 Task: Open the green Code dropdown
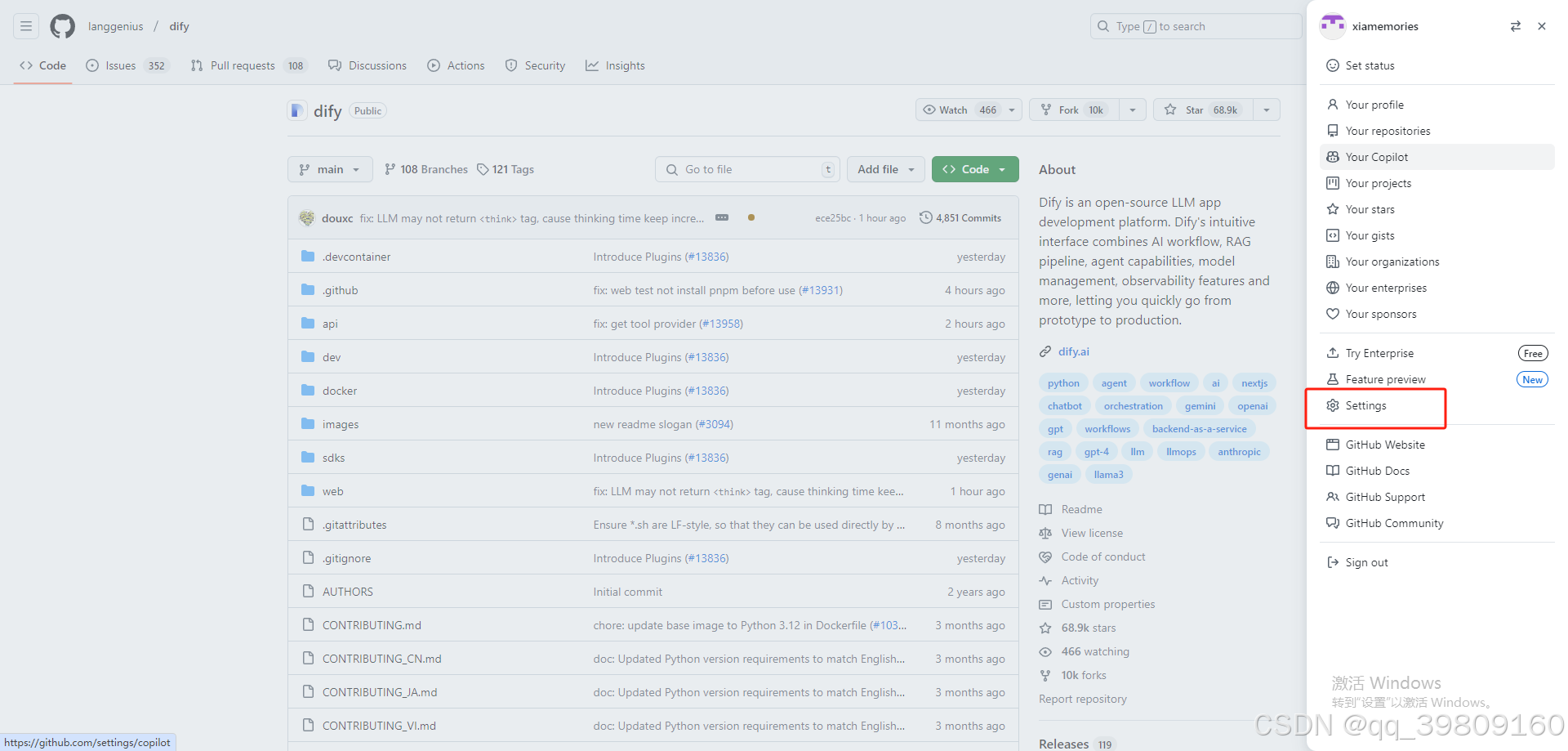click(975, 169)
